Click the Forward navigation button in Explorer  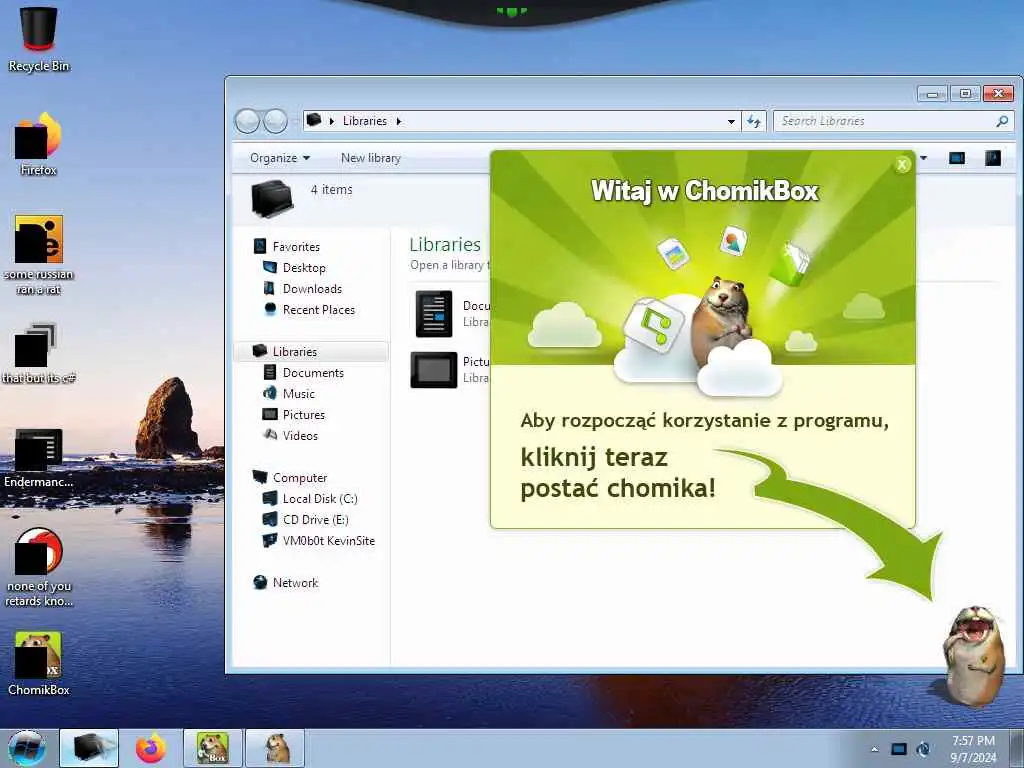276,121
